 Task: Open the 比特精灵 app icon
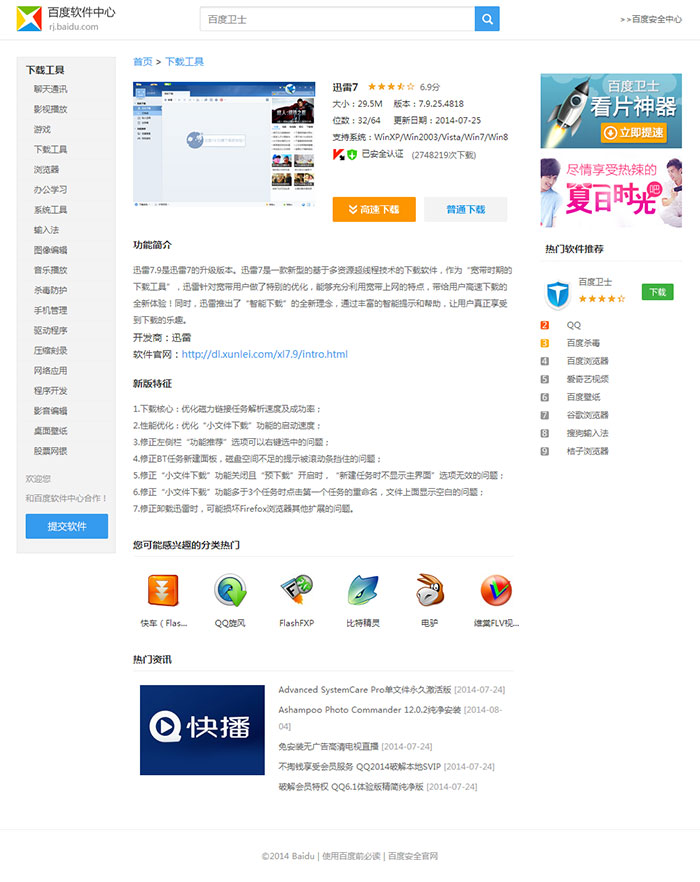pos(363,591)
